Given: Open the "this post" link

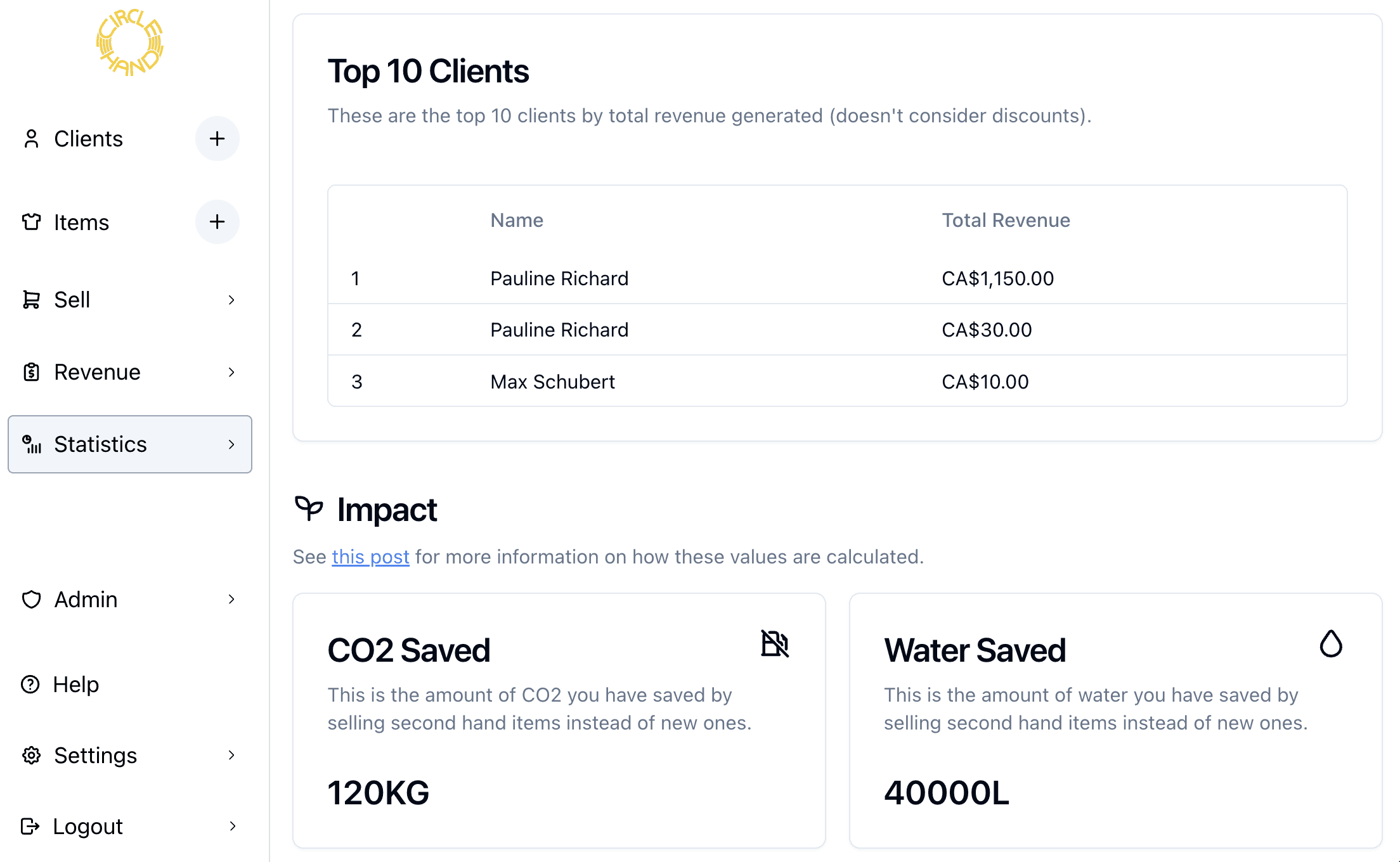Looking at the screenshot, I should 370,556.
